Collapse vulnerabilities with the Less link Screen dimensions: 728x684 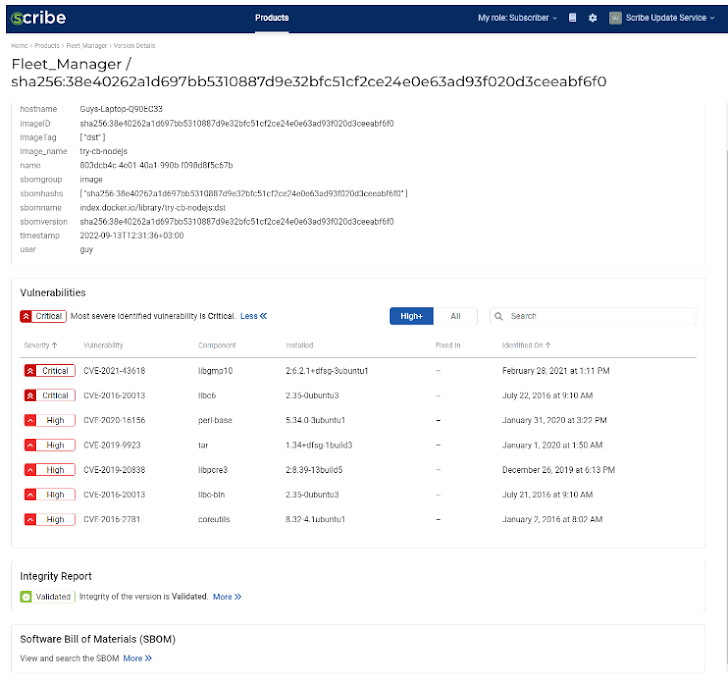click(254, 316)
